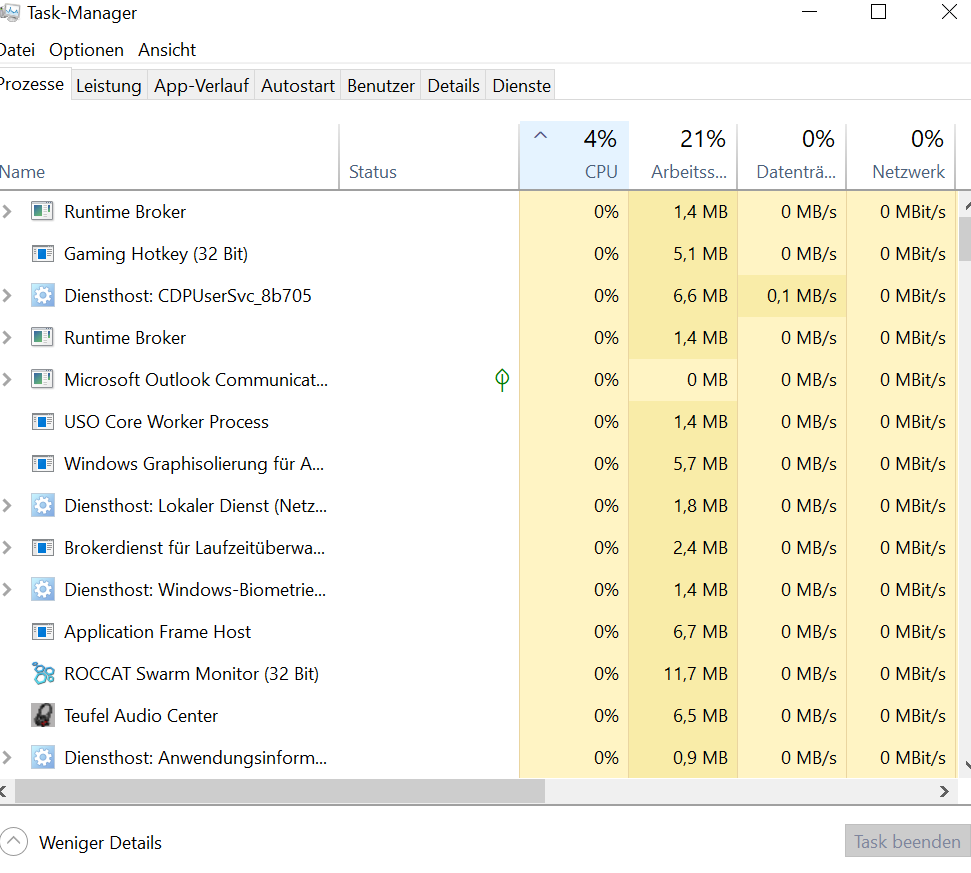Click the 5,7 MB memory value

point(700,464)
